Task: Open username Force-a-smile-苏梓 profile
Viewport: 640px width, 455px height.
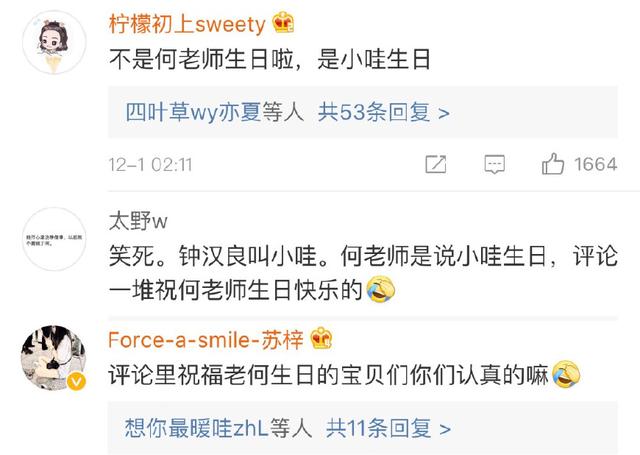Action: (x=206, y=340)
